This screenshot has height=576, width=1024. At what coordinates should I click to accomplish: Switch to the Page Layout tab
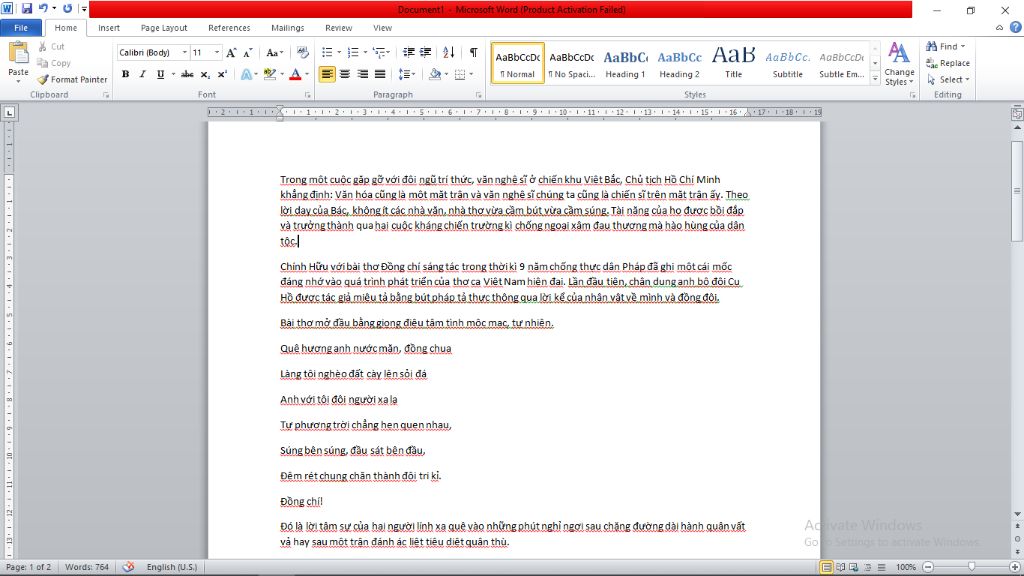163,28
